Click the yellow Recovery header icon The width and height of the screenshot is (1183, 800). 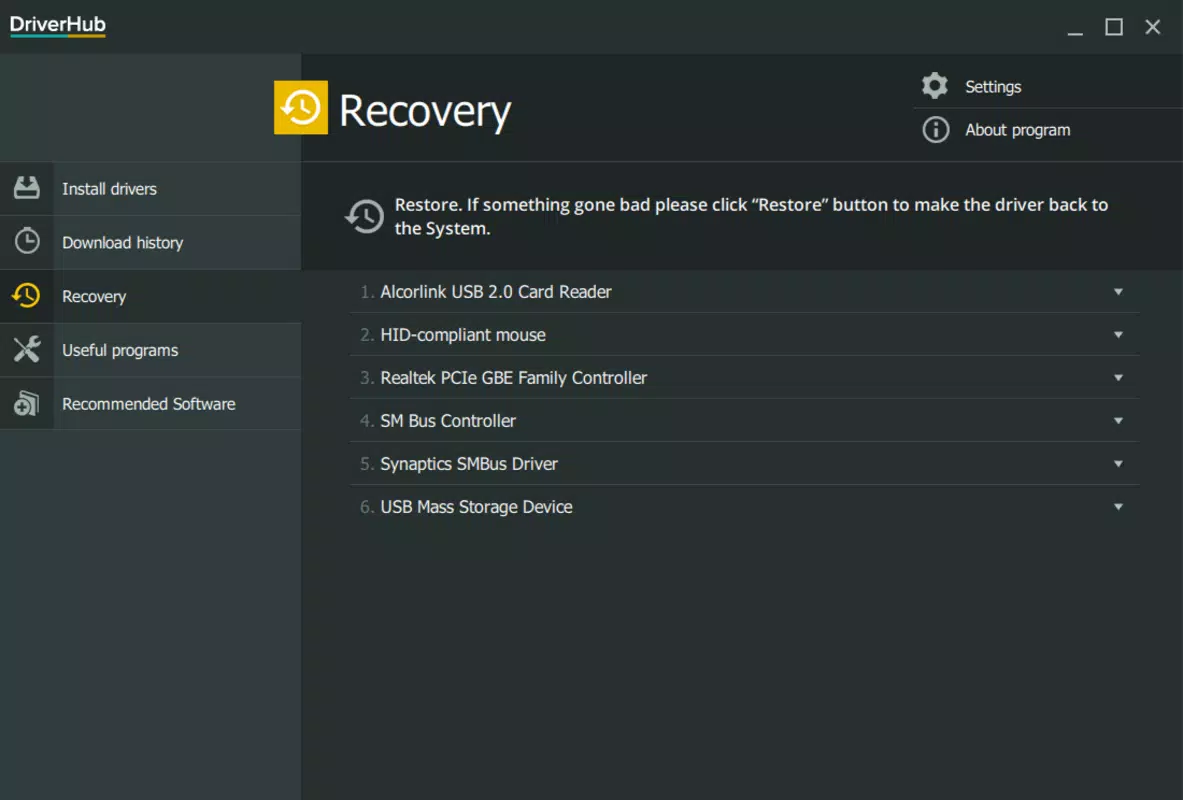pos(300,107)
